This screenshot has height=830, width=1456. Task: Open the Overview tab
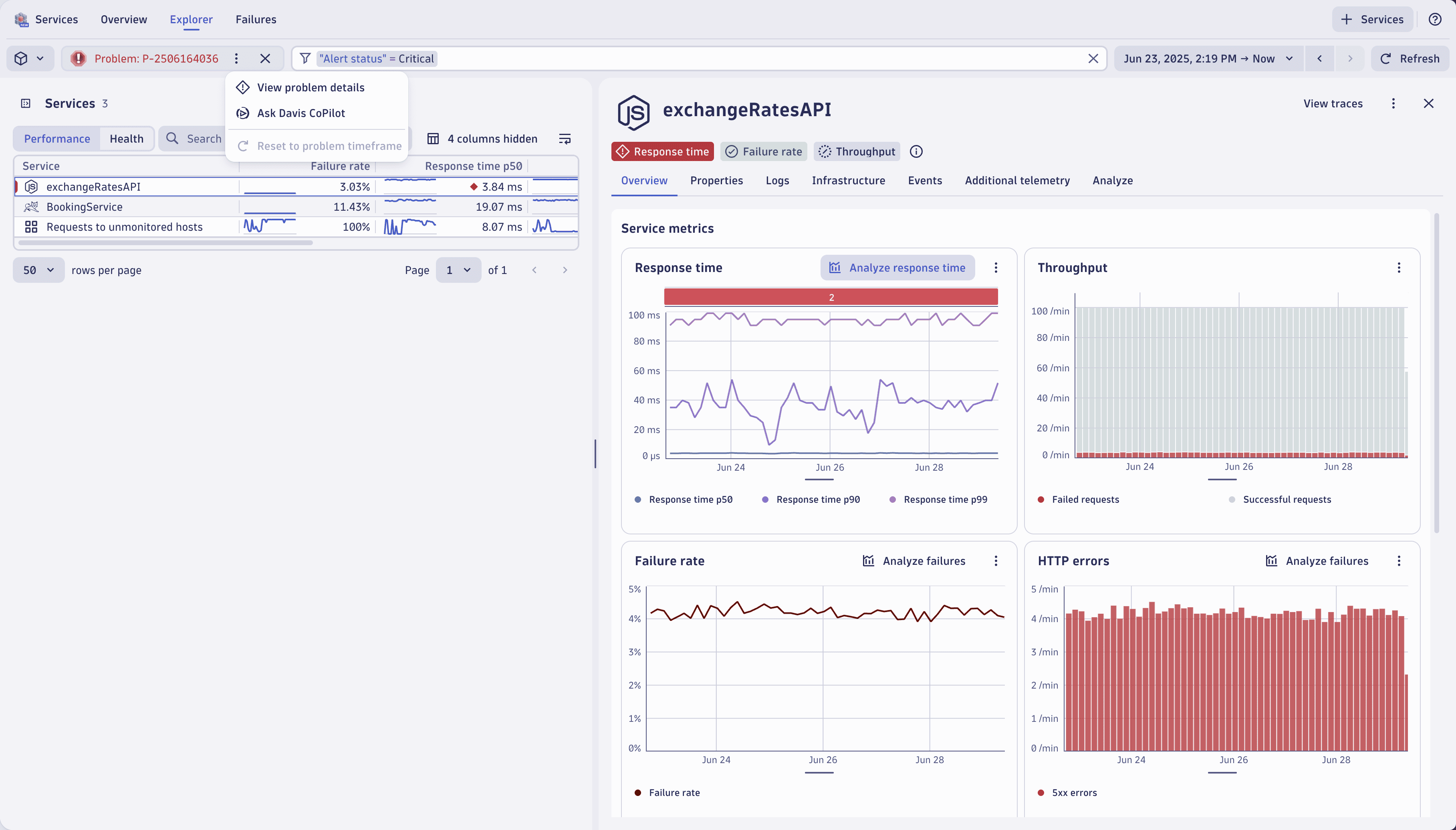pyautogui.click(x=643, y=180)
